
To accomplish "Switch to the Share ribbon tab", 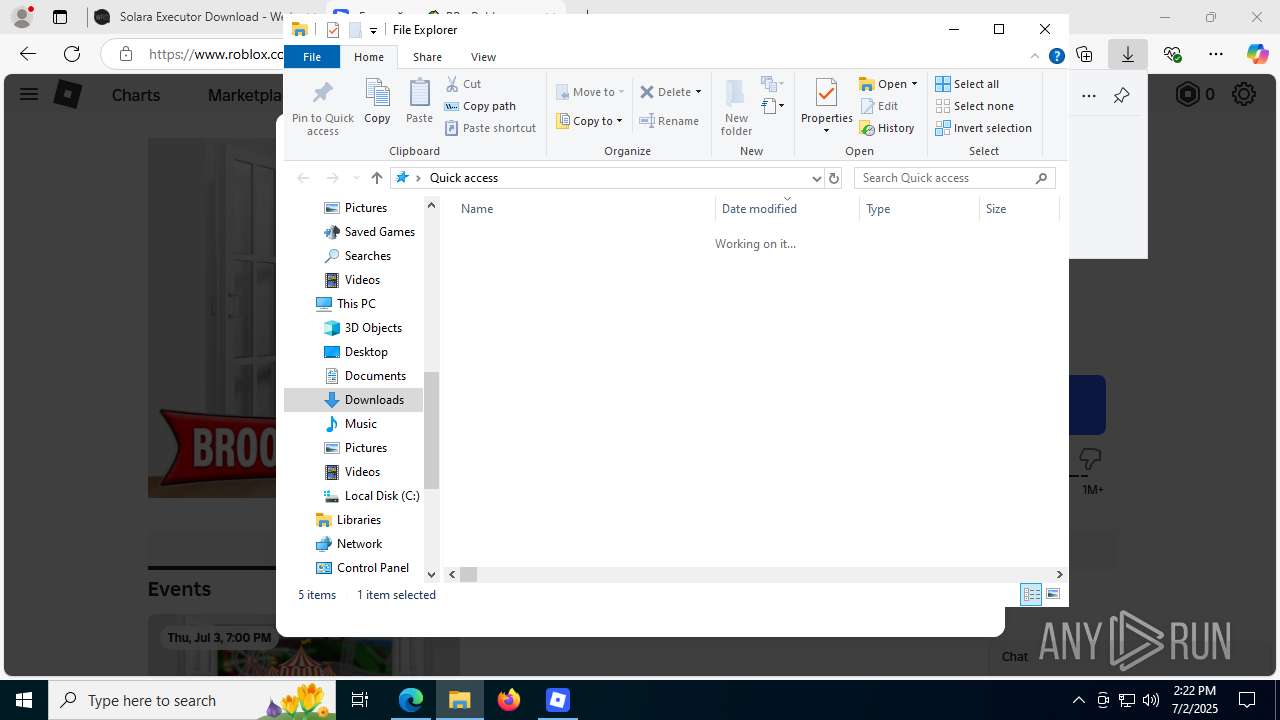I will 427,57.
